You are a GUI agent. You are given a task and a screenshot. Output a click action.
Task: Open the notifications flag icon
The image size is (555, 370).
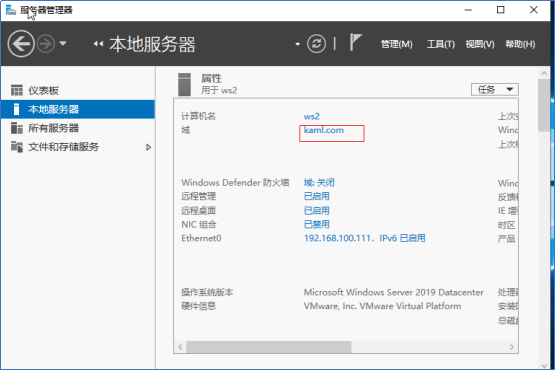[355, 42]
